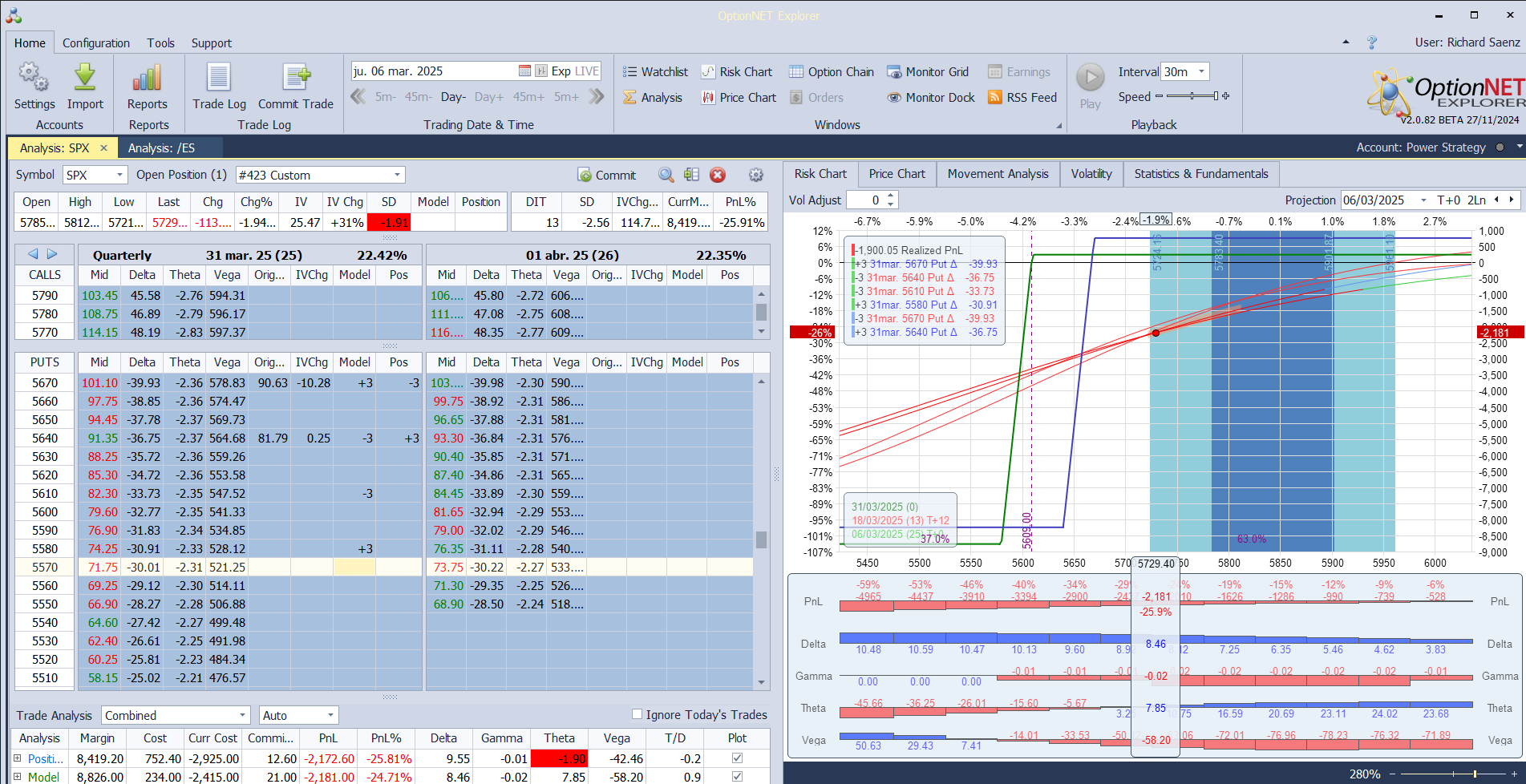Click the Speed plus icon
The image size is (1526, 784).
pyautogui.click(x=1225, y=96)
